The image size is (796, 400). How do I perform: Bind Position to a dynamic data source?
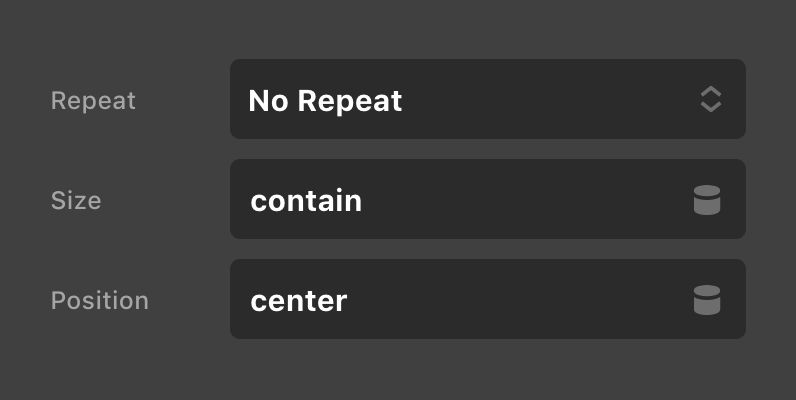click(707, 300)
